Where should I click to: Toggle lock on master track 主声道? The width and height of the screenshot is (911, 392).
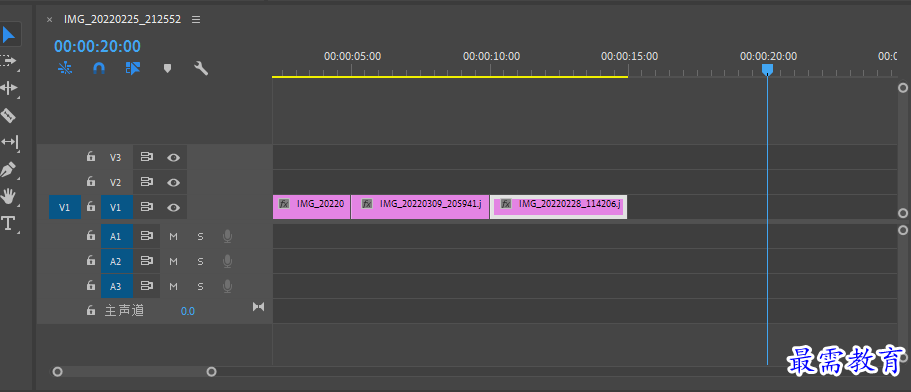pos(91,310)
